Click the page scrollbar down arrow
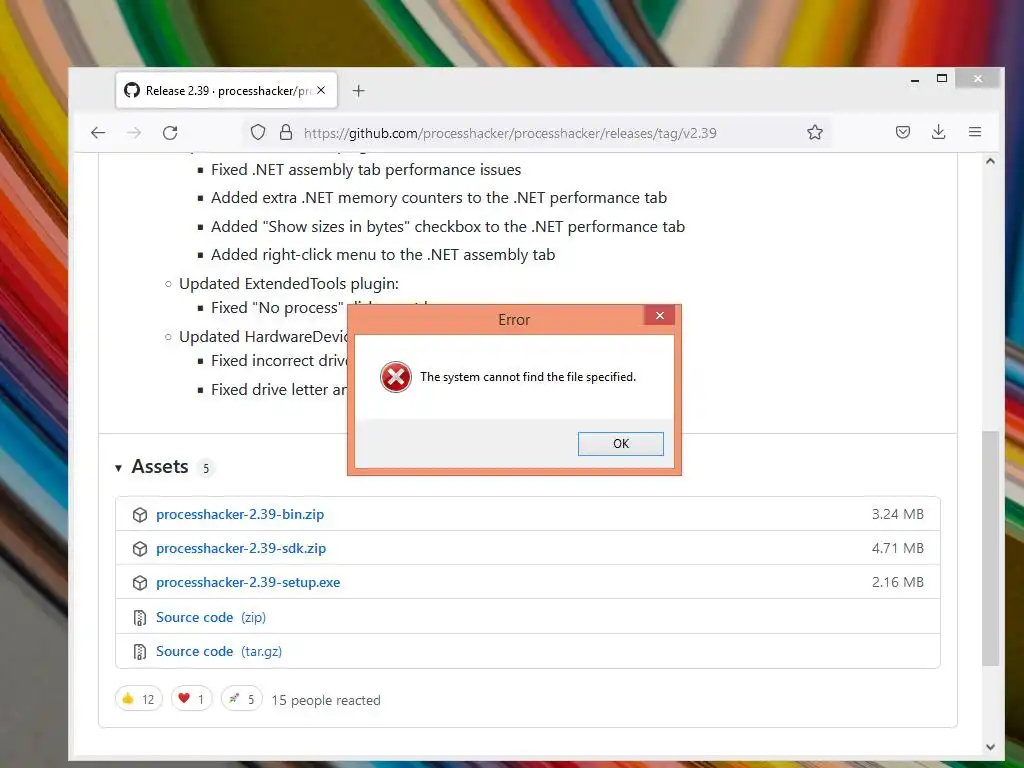 click(991, 746)
